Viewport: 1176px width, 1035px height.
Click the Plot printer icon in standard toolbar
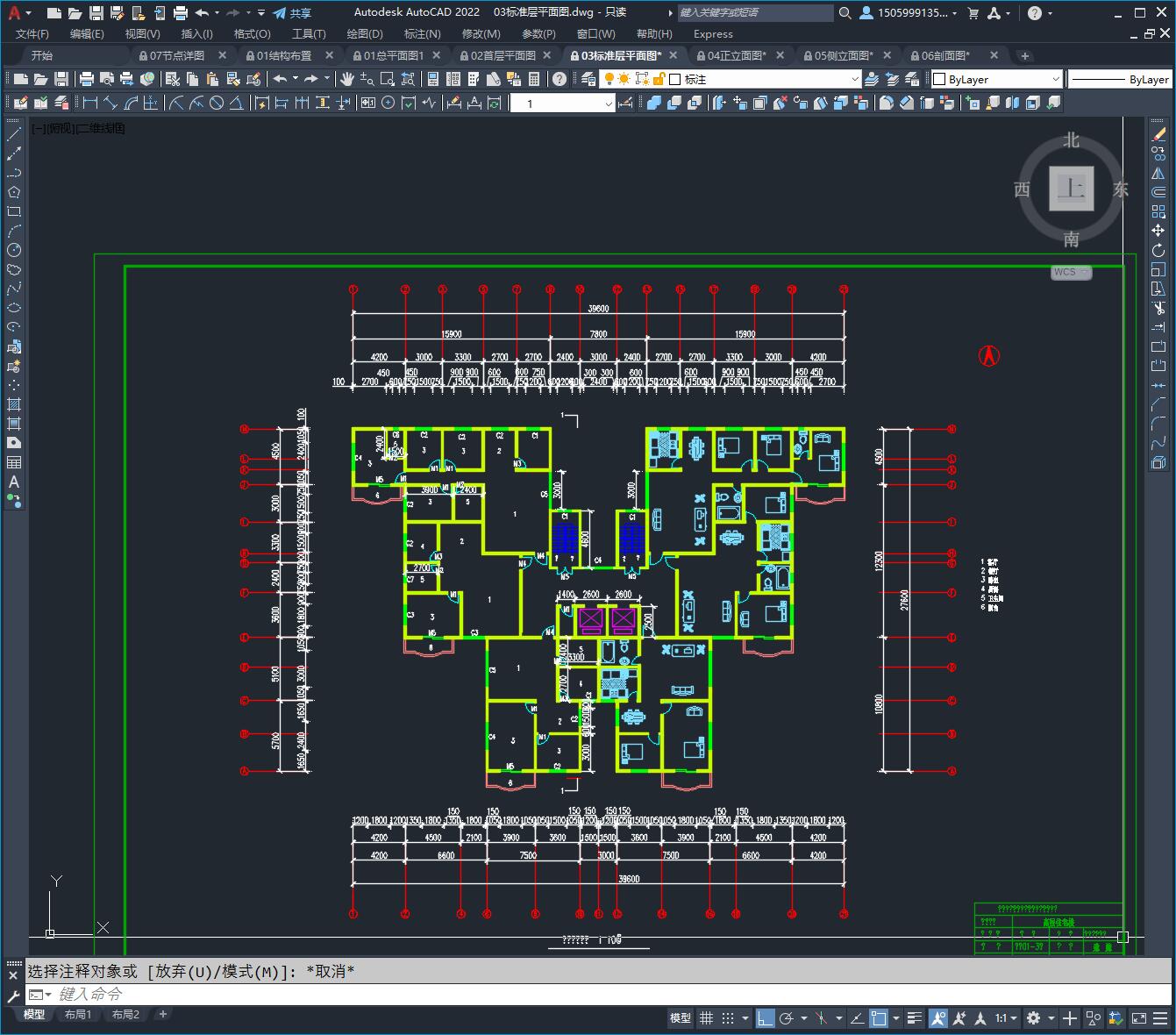(87, 79)
